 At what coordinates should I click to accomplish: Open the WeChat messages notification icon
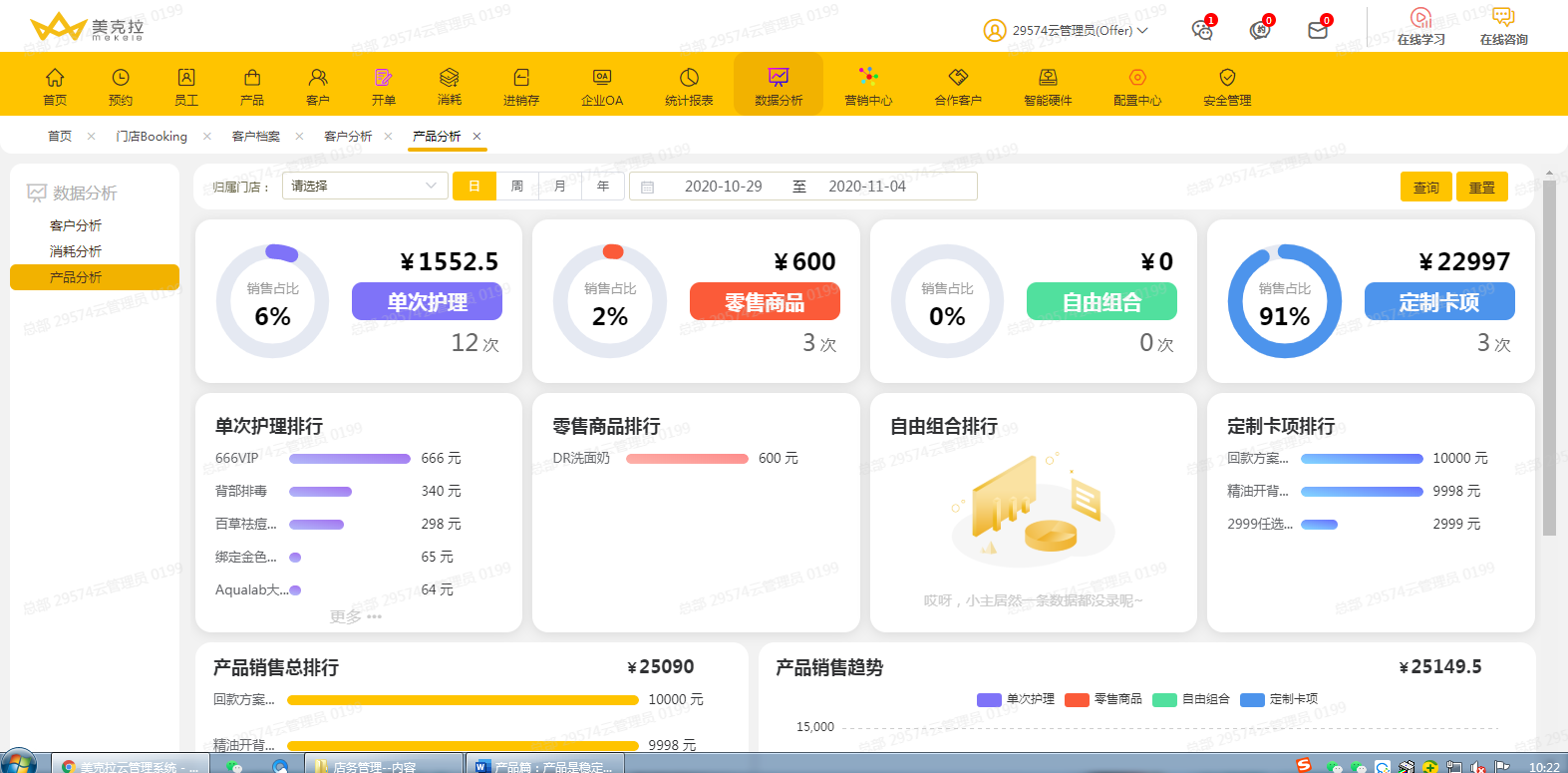point(1203,30)
